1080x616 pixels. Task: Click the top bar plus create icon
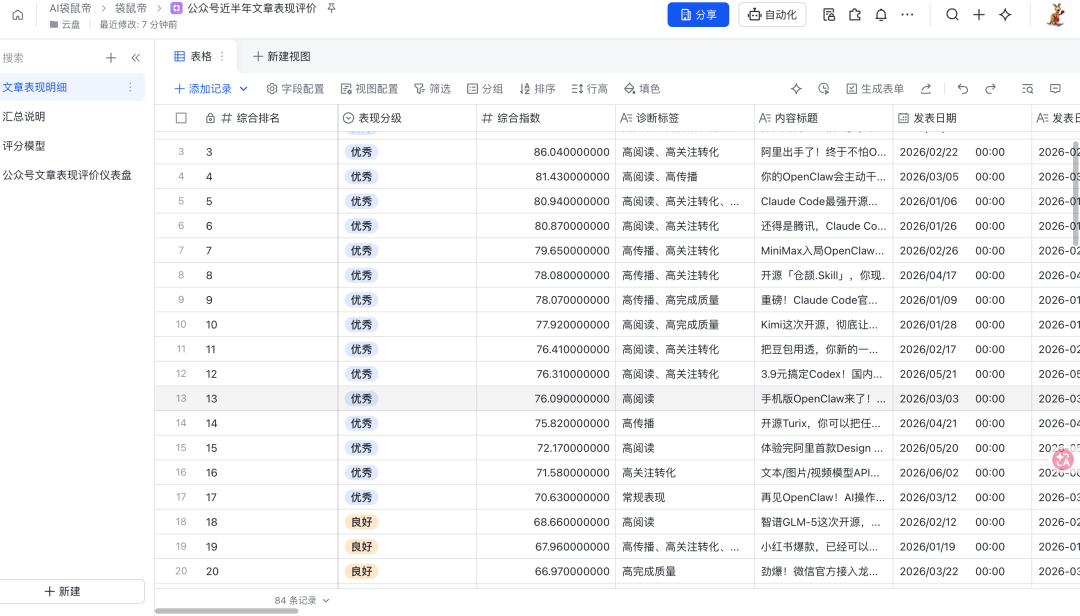click(x=979, y=14)
